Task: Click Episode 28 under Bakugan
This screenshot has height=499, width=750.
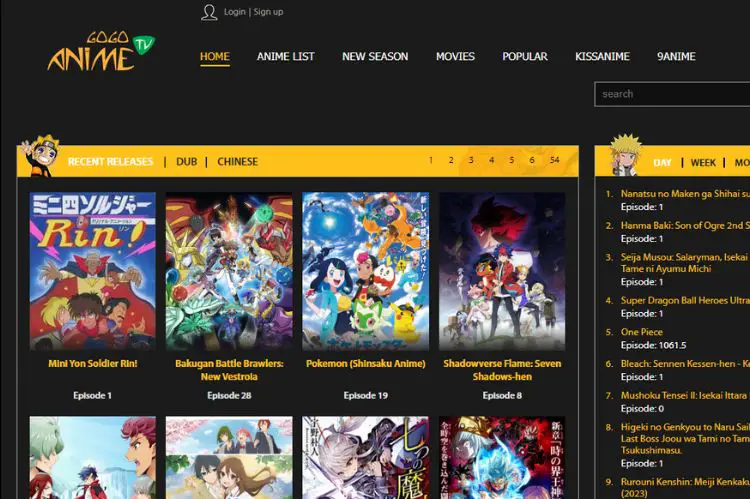Action: 229,396
